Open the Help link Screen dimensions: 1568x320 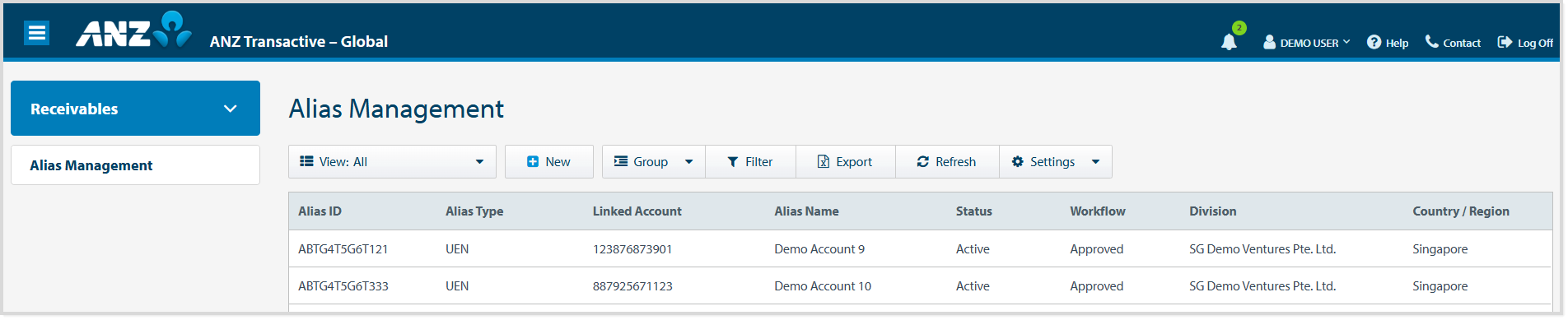click(x=1397, y=43)
